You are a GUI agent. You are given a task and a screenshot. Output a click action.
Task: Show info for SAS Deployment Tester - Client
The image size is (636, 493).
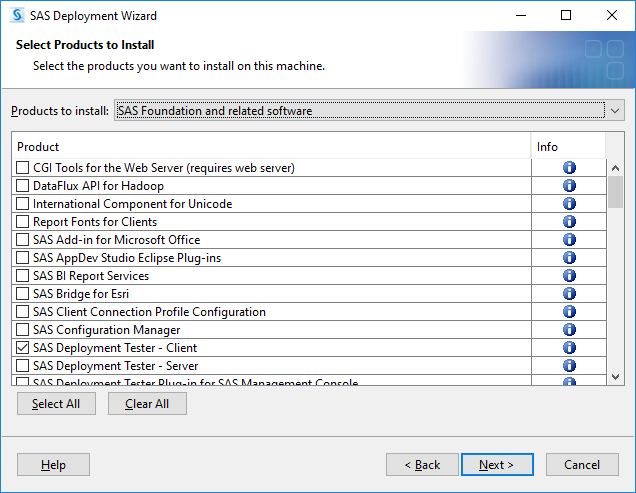(569, 348)
